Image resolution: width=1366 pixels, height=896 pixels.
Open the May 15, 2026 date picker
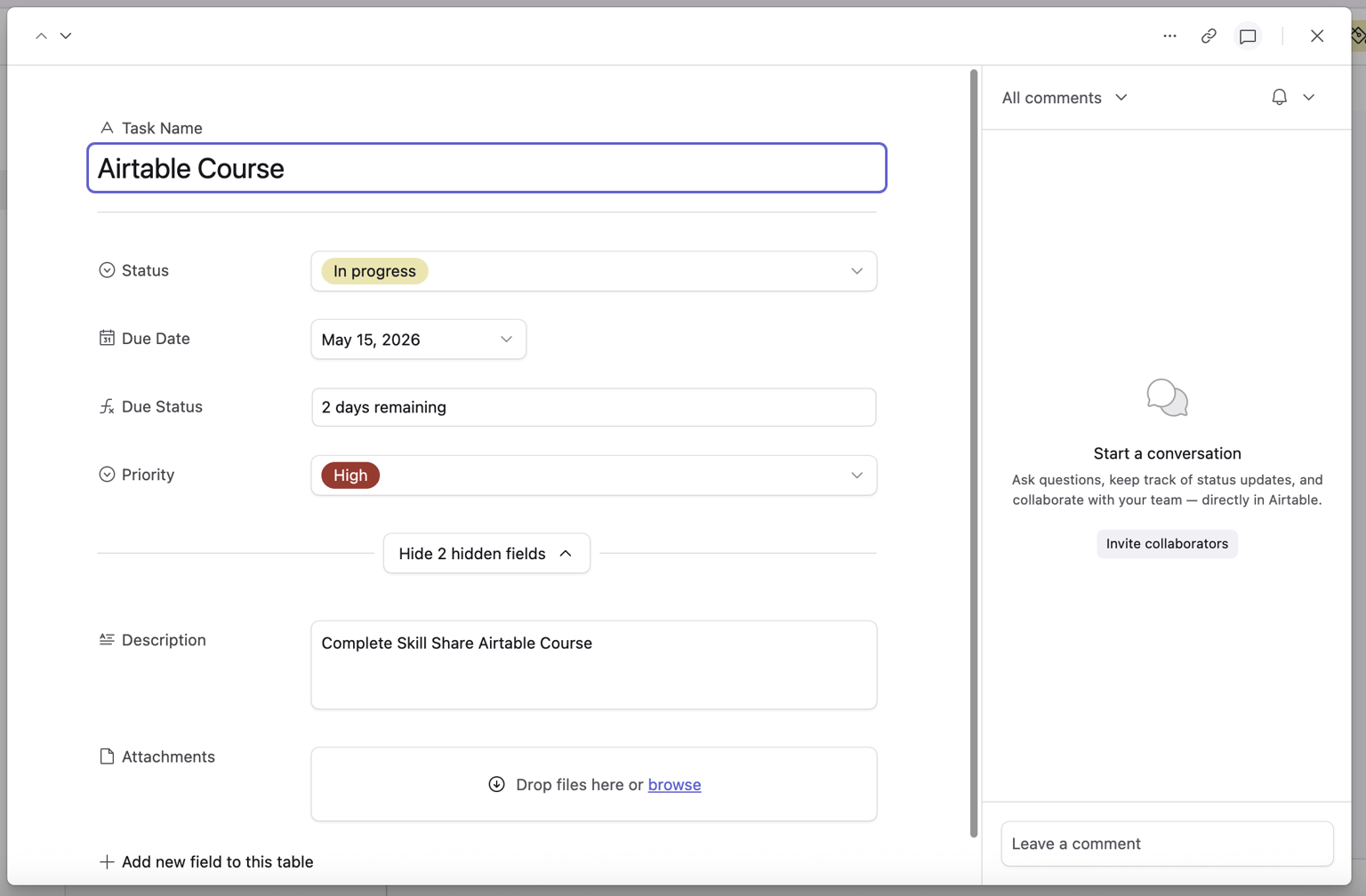coord(418,340)
